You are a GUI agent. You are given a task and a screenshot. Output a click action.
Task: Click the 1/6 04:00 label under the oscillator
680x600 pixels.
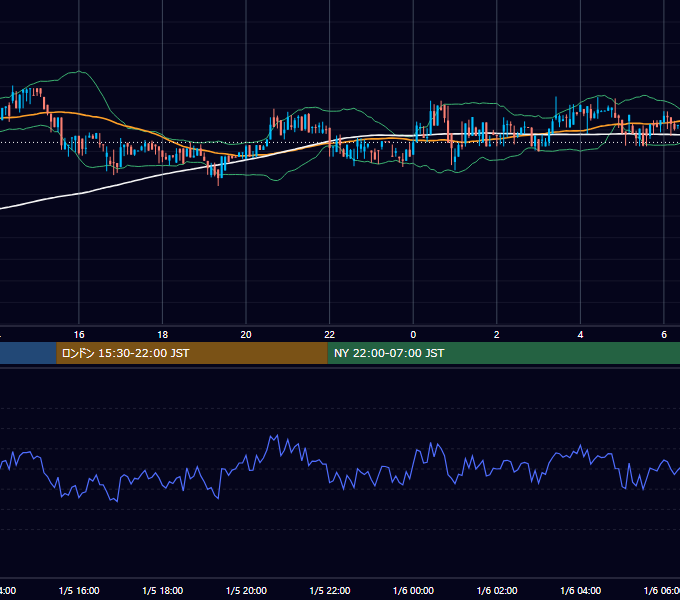(x=581, y=590)
